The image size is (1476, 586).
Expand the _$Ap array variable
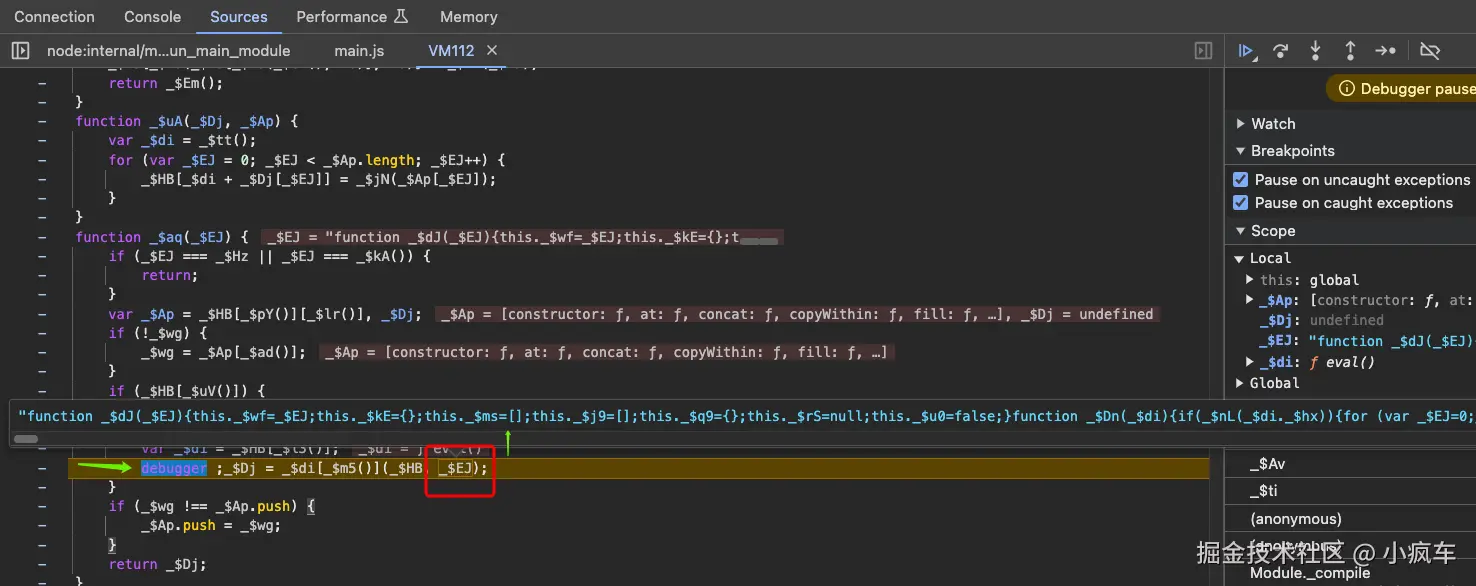[x=1250, y=300]
